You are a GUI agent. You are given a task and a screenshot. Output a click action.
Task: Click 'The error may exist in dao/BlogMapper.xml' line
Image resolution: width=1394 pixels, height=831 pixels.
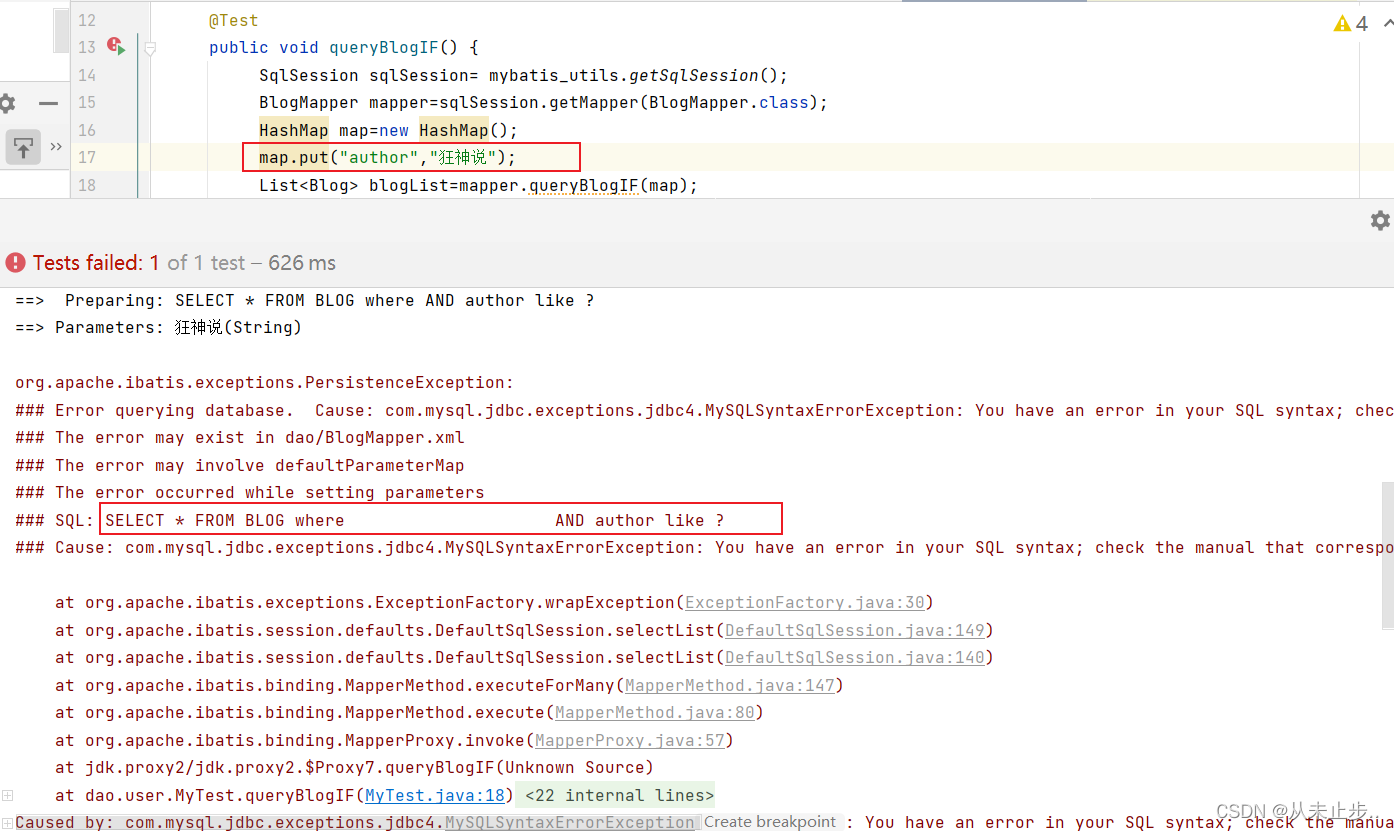coord(240,437)
